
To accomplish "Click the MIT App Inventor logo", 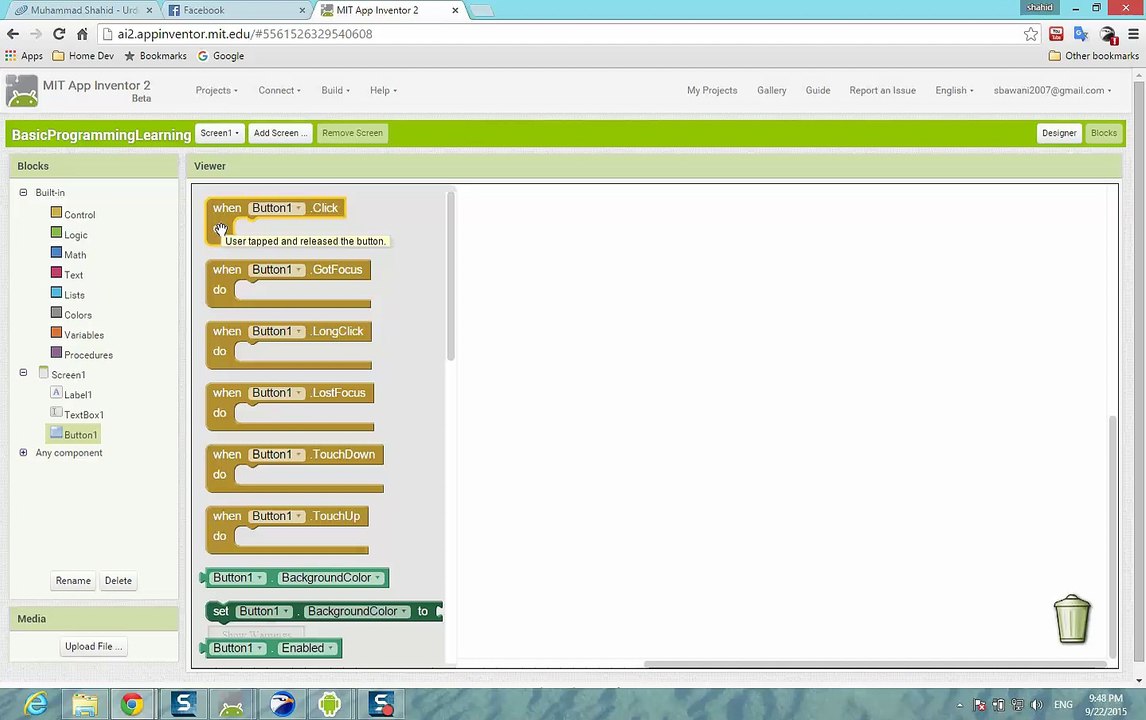I will (22, 91).
